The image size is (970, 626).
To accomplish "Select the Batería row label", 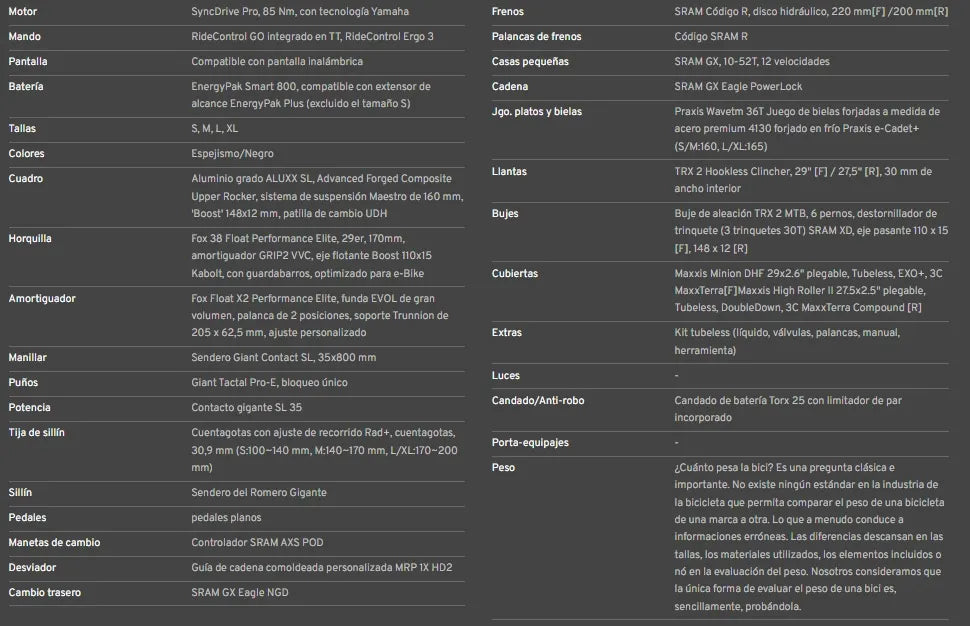I will (x=26, y=87).
